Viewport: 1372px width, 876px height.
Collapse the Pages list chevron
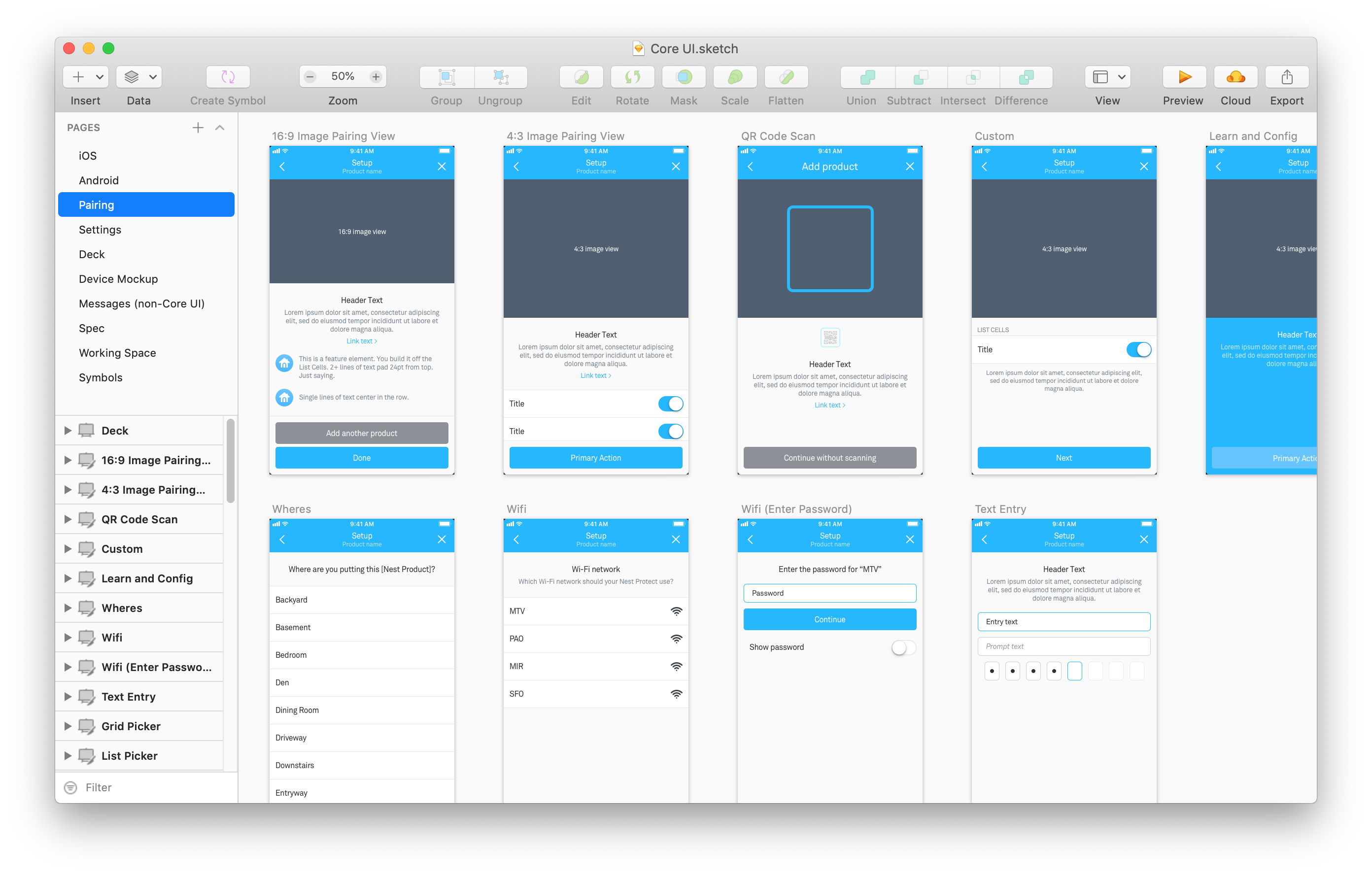coord(220,128)
